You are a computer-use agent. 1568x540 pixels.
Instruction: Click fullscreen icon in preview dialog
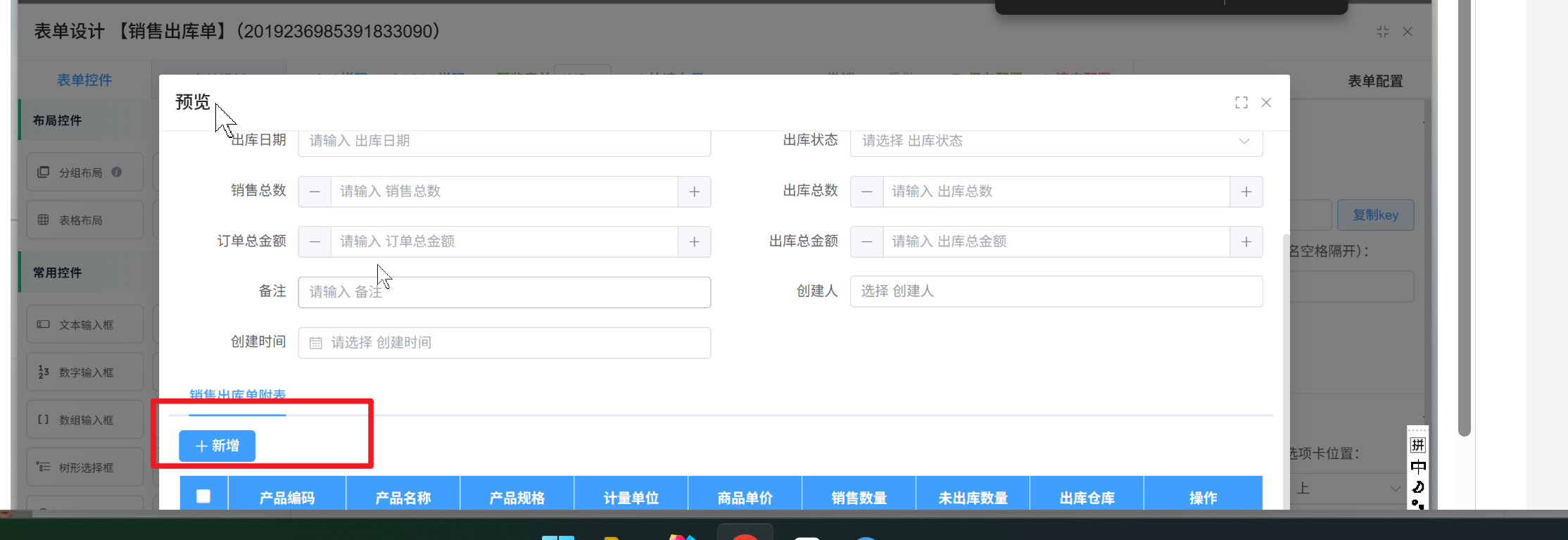[1241, 103]
